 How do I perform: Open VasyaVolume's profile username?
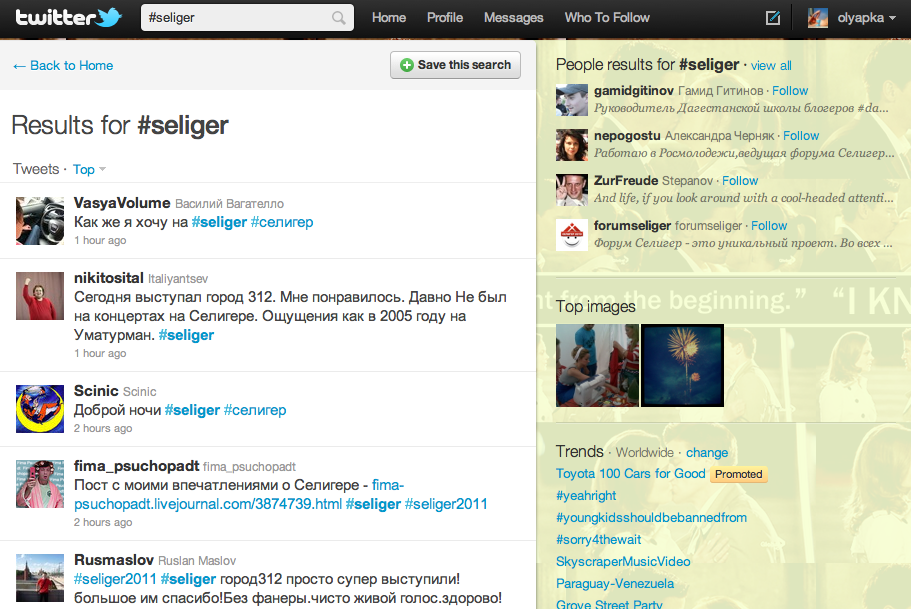(x=122, y=203)
